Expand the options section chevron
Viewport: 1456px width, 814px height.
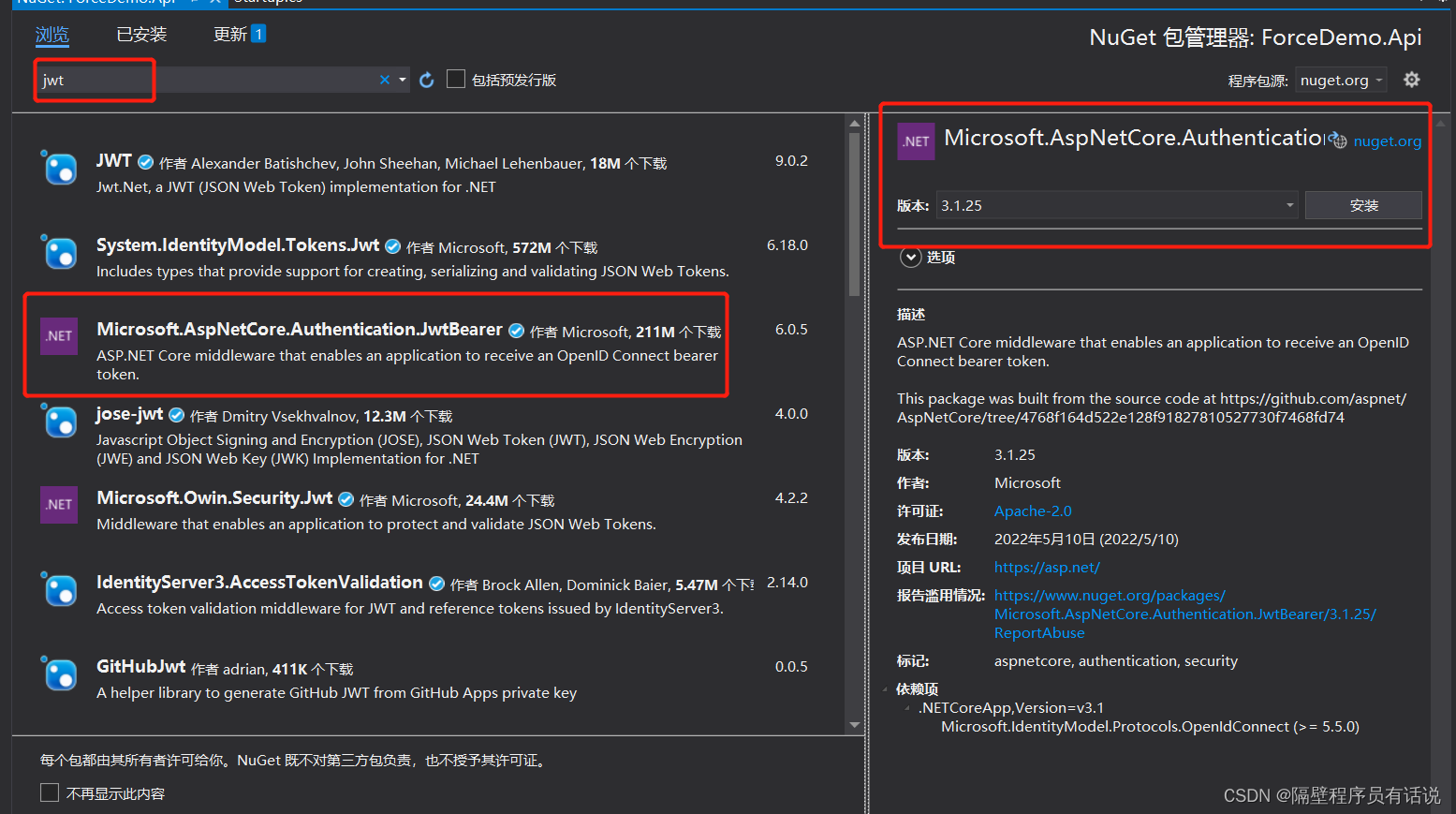click(911, 257)
